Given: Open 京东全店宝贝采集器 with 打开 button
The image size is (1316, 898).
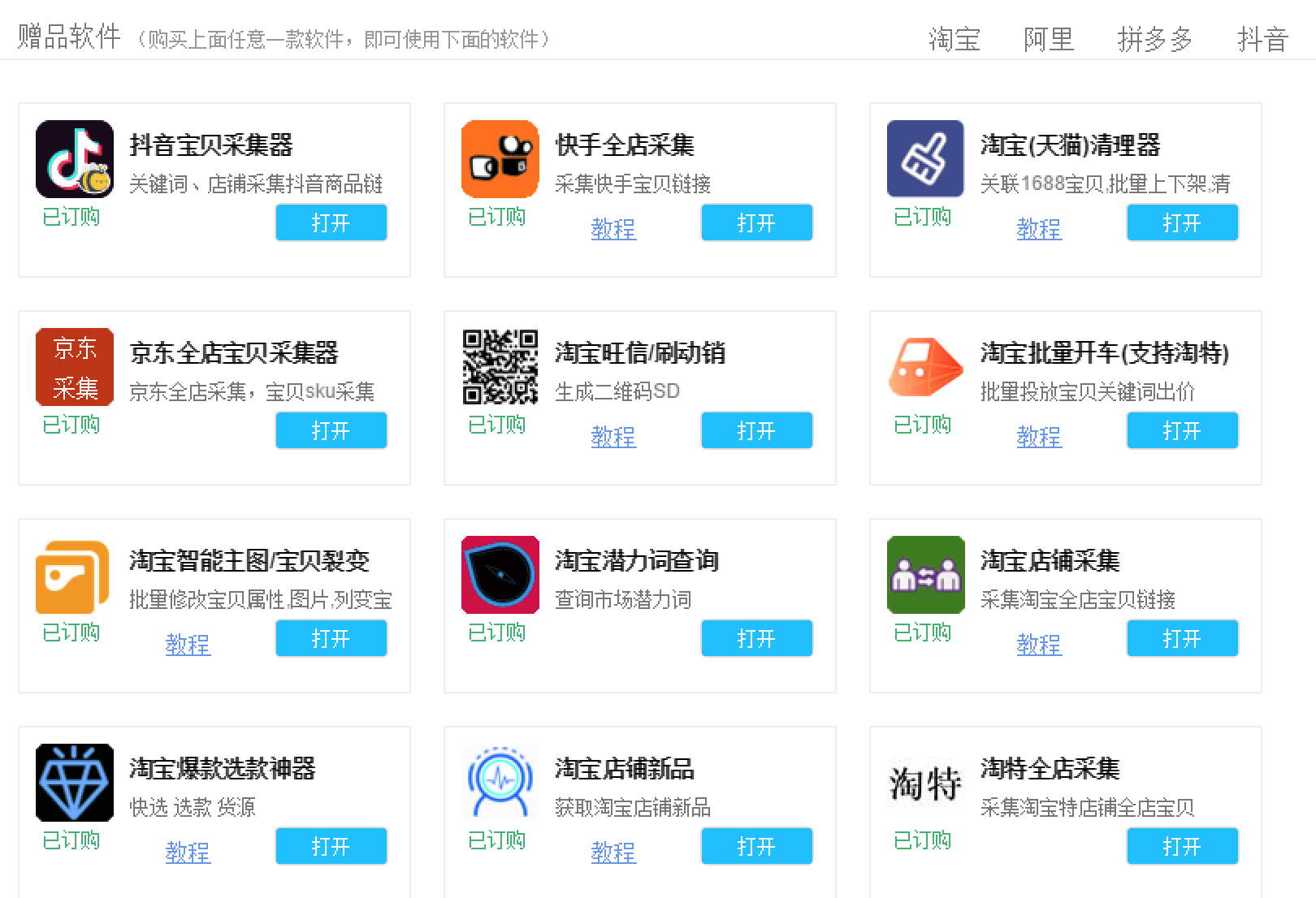Looking at the screenshot, I should 331,430.
